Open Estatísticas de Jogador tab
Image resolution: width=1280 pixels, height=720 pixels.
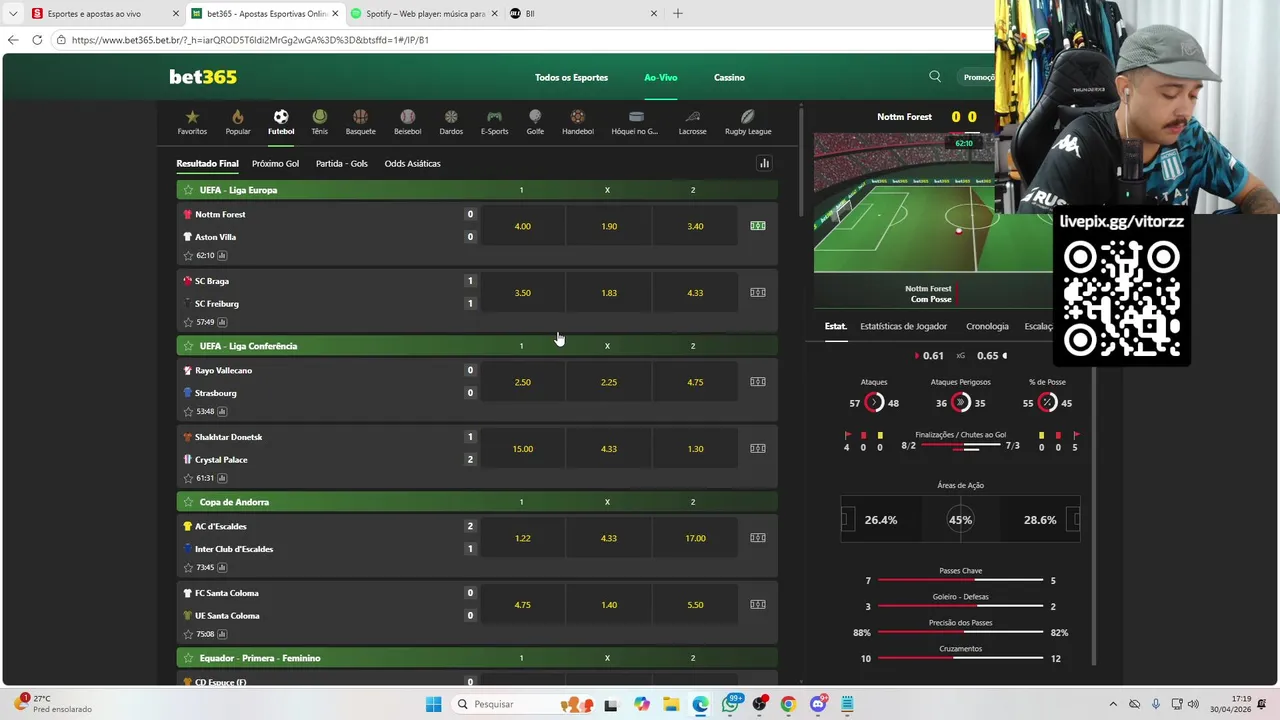click(x=903, y=326)
